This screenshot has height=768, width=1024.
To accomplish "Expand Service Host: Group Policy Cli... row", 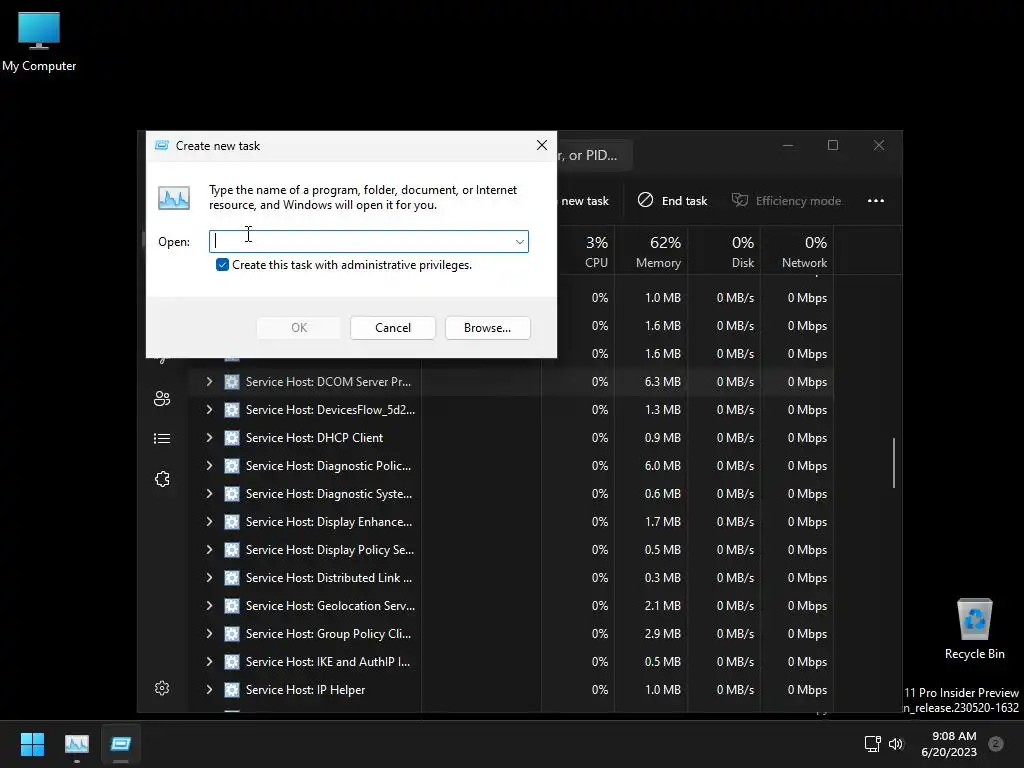I will click(x=209, y=633).
